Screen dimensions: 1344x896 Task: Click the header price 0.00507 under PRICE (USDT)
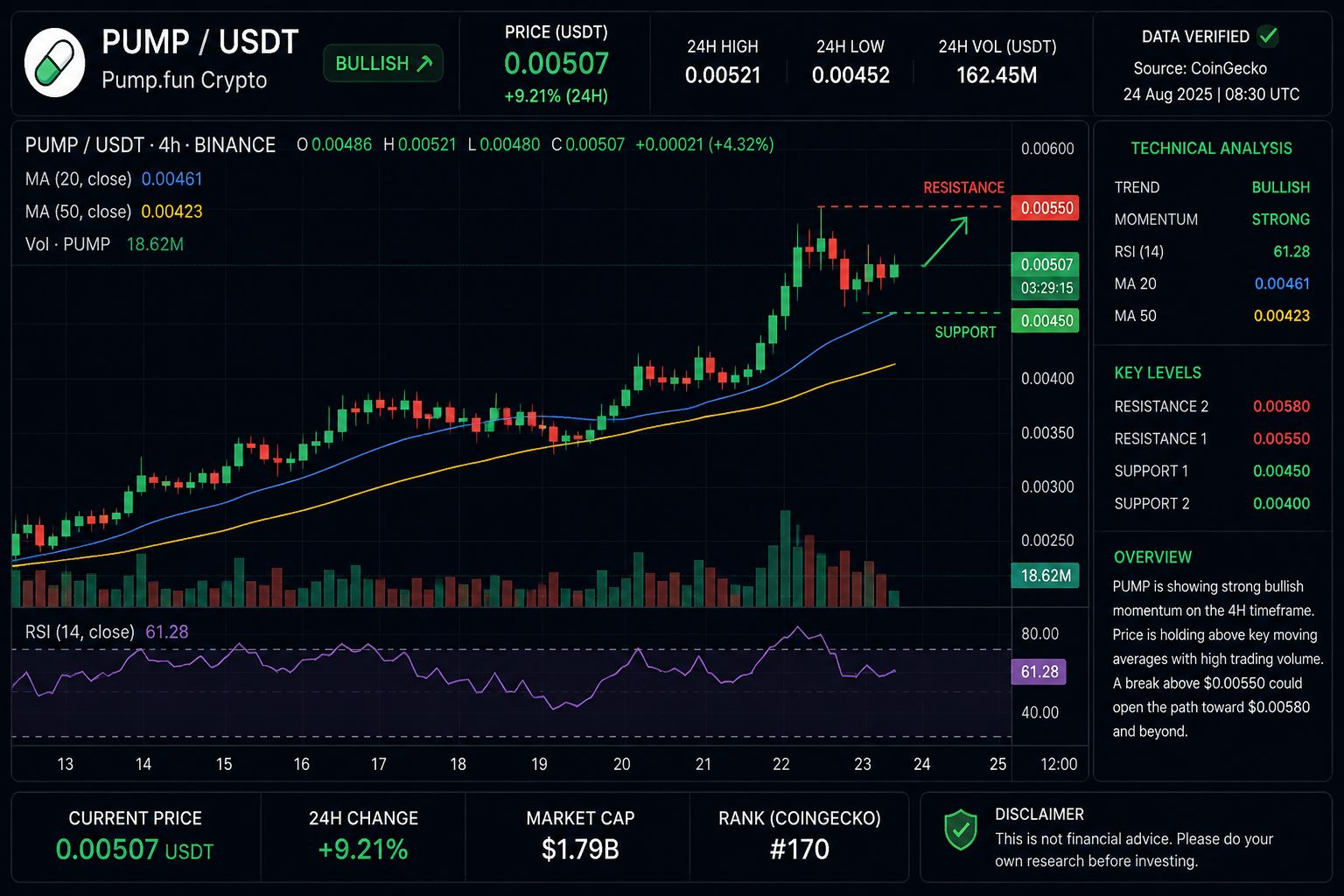pos(556,64)
